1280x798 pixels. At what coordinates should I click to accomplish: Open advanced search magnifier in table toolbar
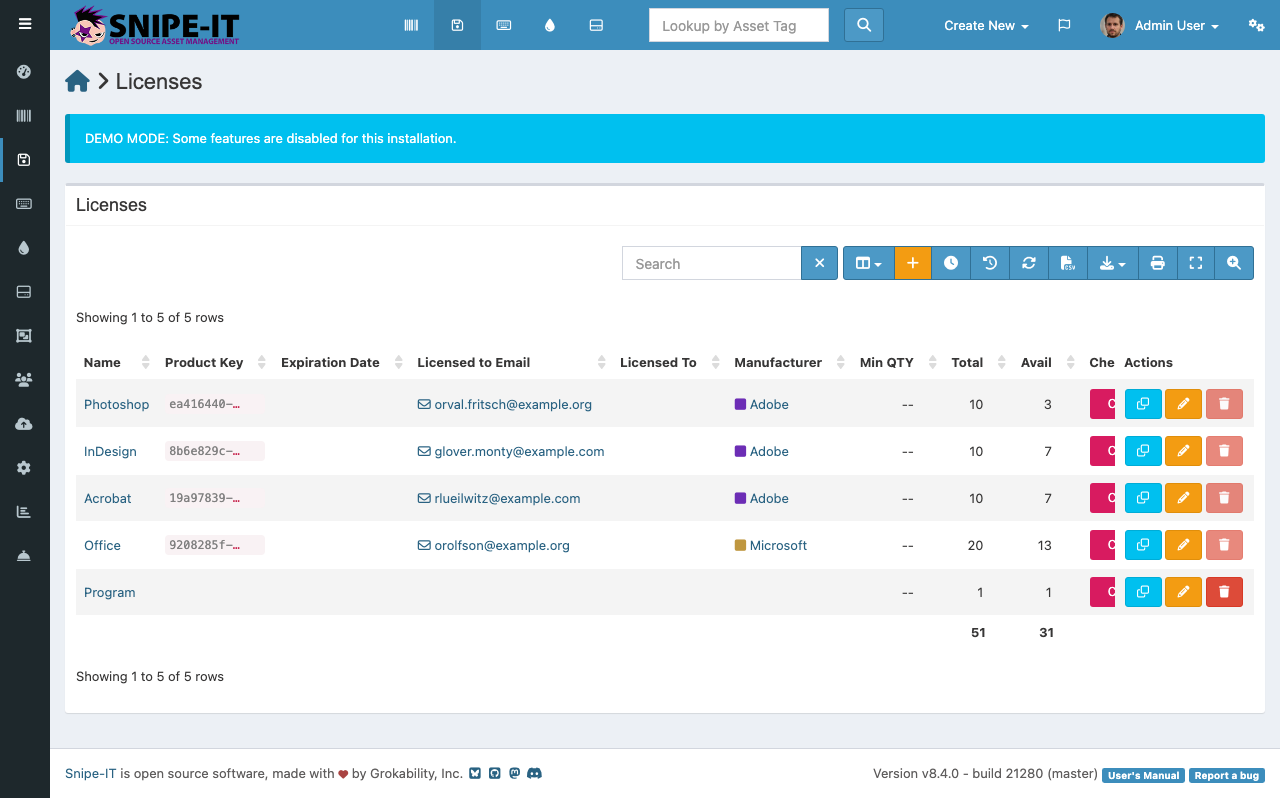[1234, 263]
